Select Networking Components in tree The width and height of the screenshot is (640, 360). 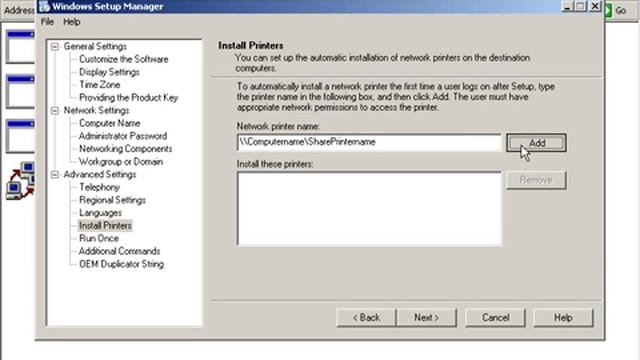click(125, 149)
